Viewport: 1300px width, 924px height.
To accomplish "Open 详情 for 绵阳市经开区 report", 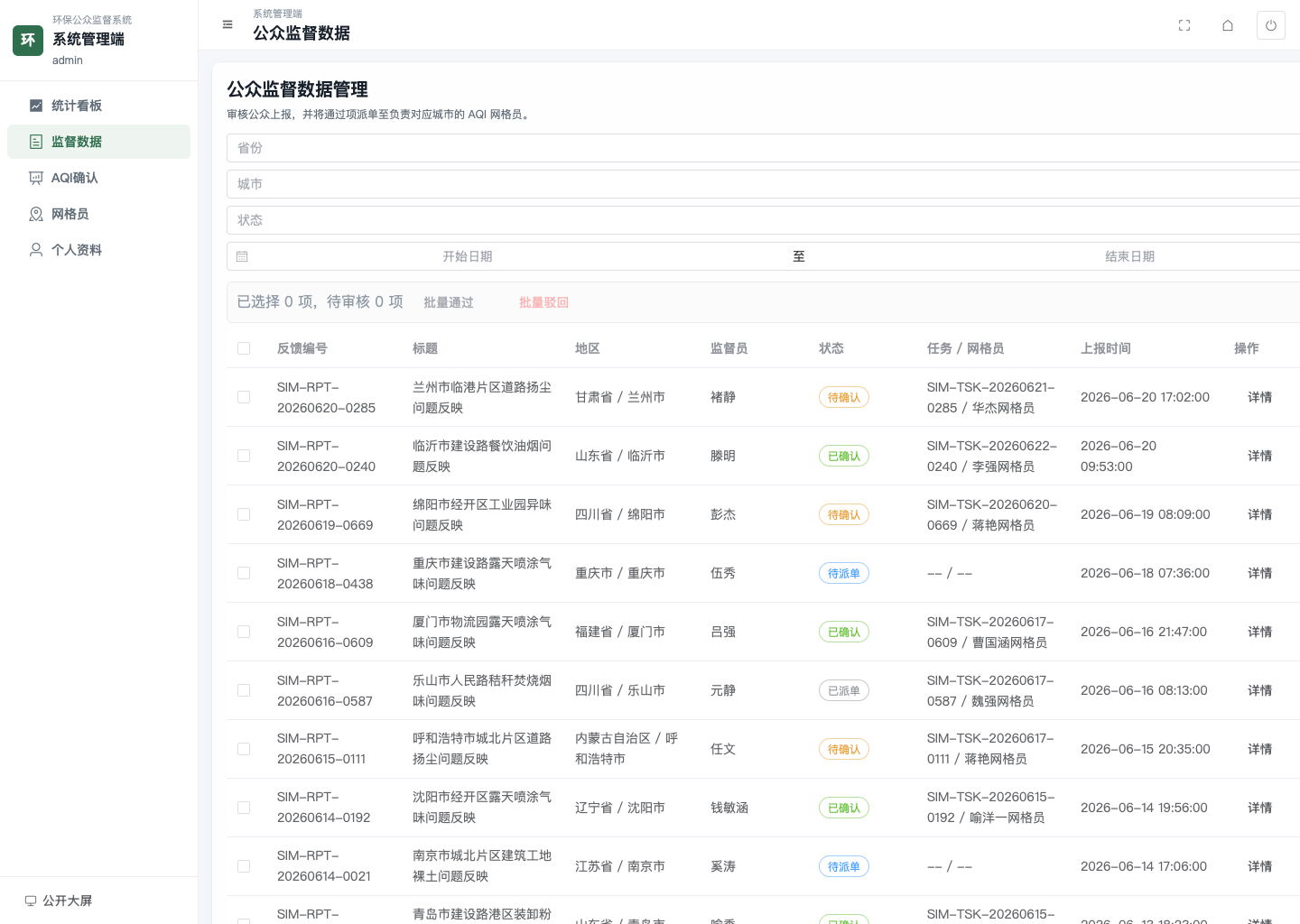I will pyautogui.click(x=1259, y=514).
